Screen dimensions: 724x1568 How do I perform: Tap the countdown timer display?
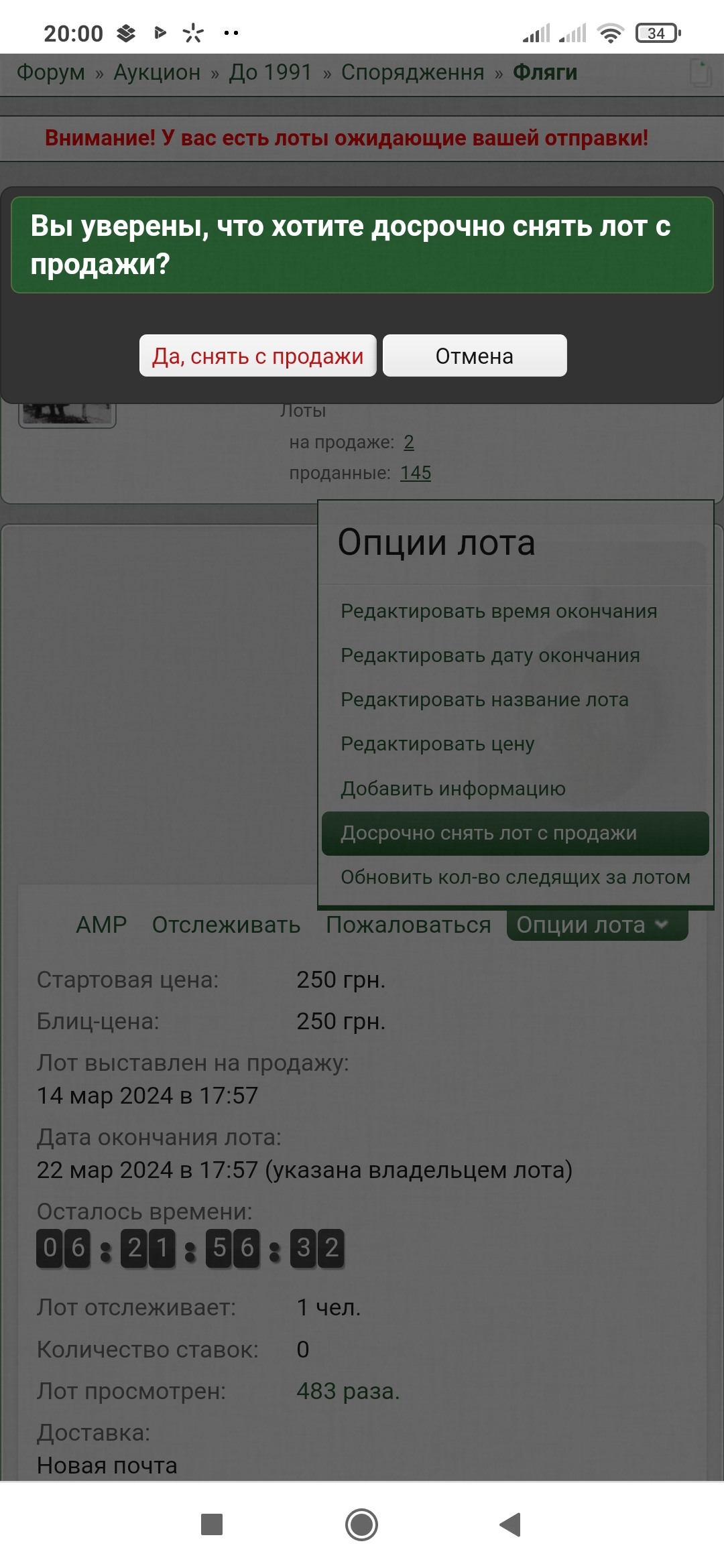[x=190, y=1248]
